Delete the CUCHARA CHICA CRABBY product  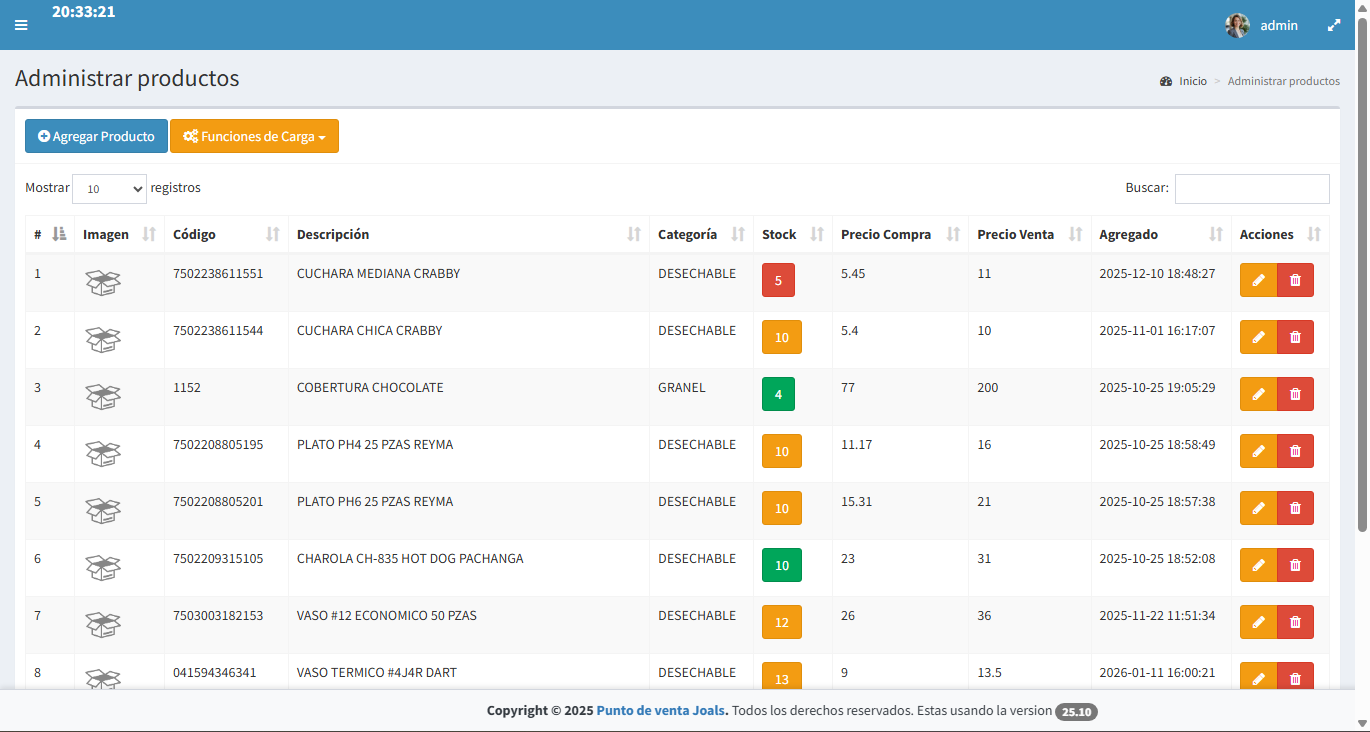[x=1295, y=337]
